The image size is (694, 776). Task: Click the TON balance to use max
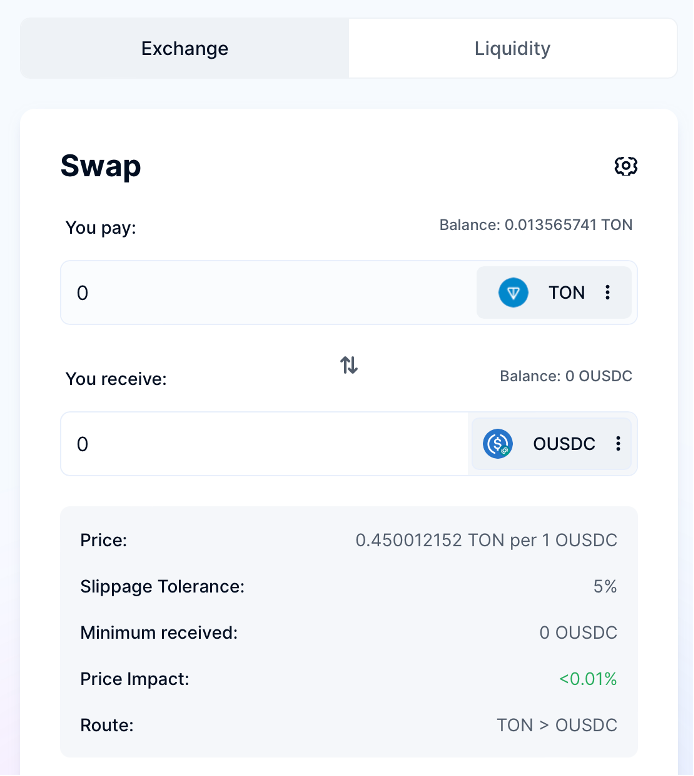click(x=536, y=225)
